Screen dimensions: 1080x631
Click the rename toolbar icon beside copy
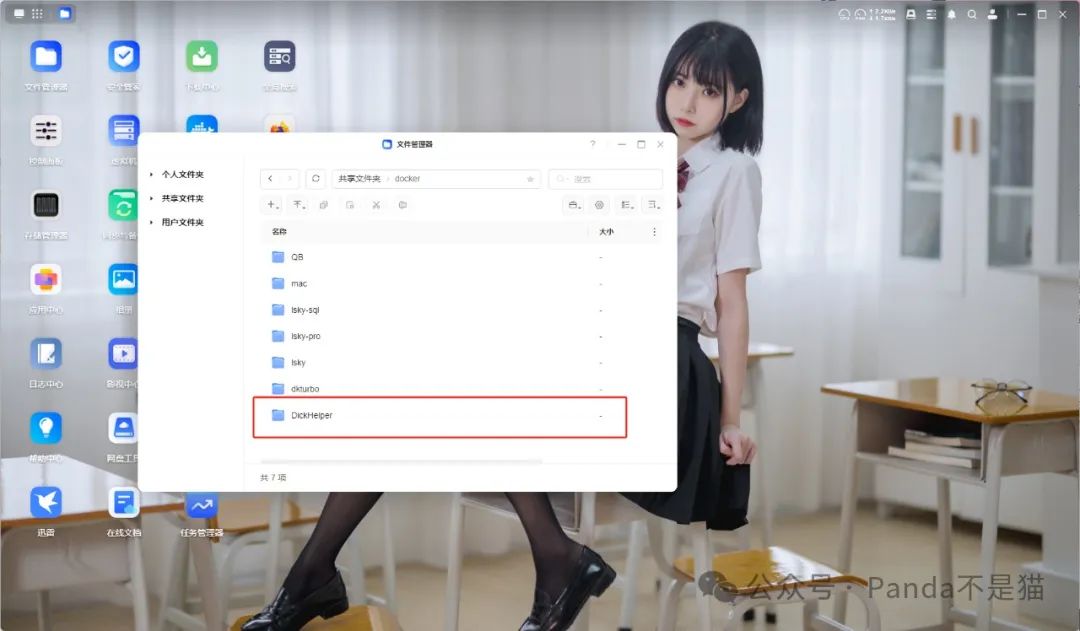[350, 205]
